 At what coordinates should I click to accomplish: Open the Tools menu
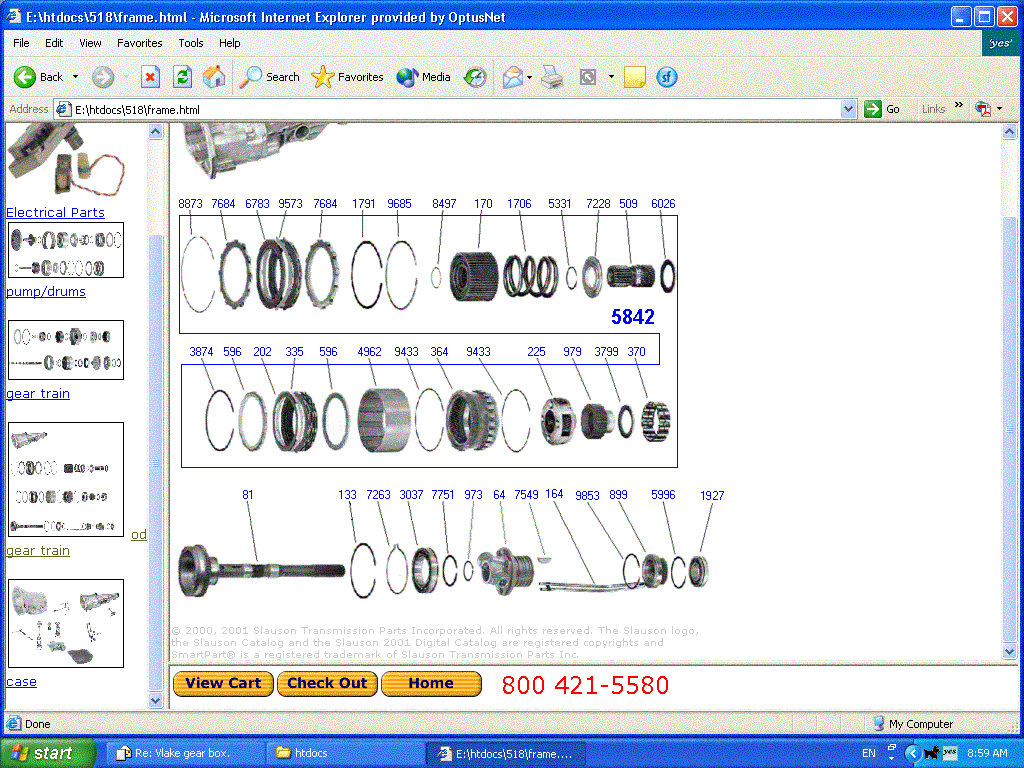[191, 43]
